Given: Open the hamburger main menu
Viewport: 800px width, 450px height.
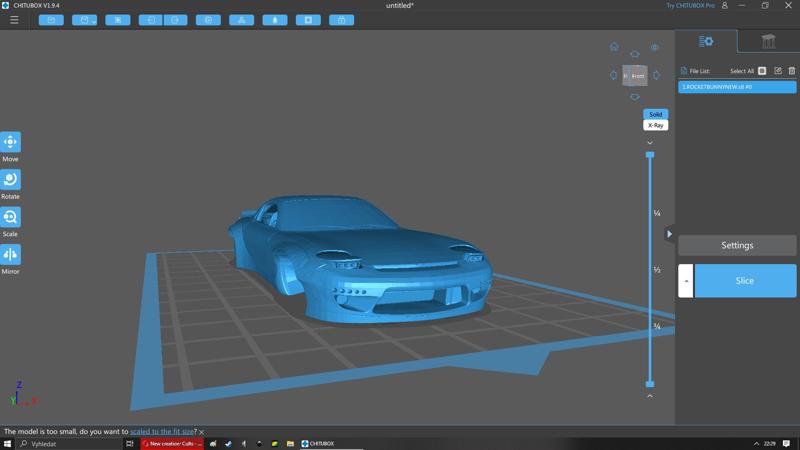Looking at the screenshot, I should (14, 20).
